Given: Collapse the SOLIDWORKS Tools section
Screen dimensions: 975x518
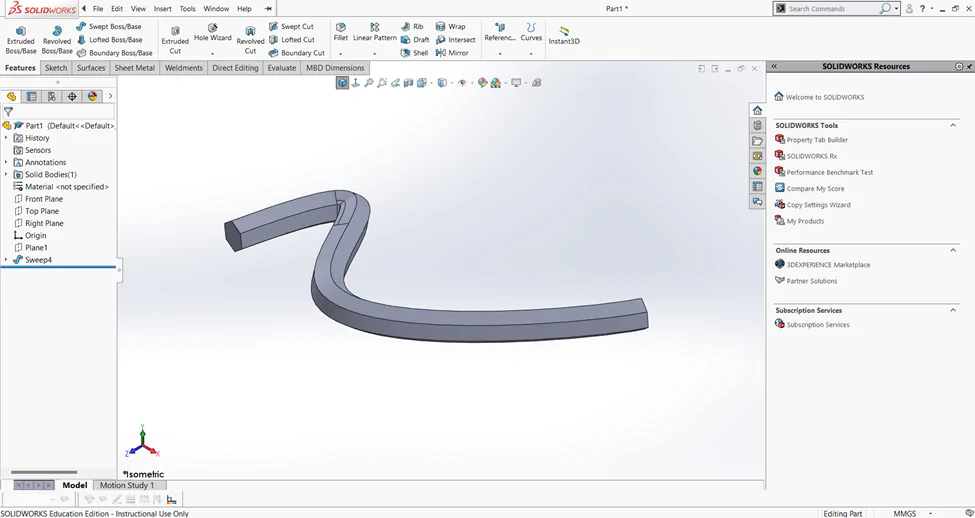Looking at the screenshot, I should click(953, 126).
